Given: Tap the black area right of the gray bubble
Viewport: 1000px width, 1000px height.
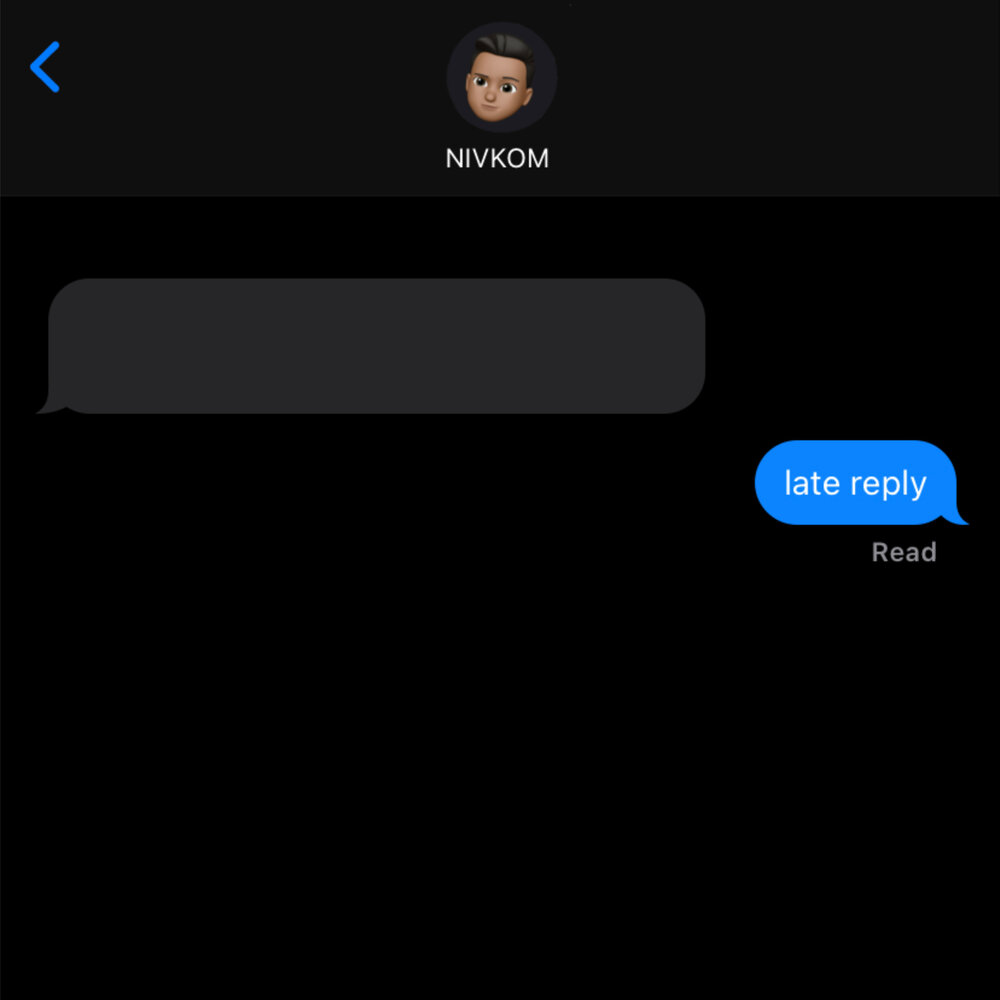Looking at the screenshot, I should tap(852, 346).
